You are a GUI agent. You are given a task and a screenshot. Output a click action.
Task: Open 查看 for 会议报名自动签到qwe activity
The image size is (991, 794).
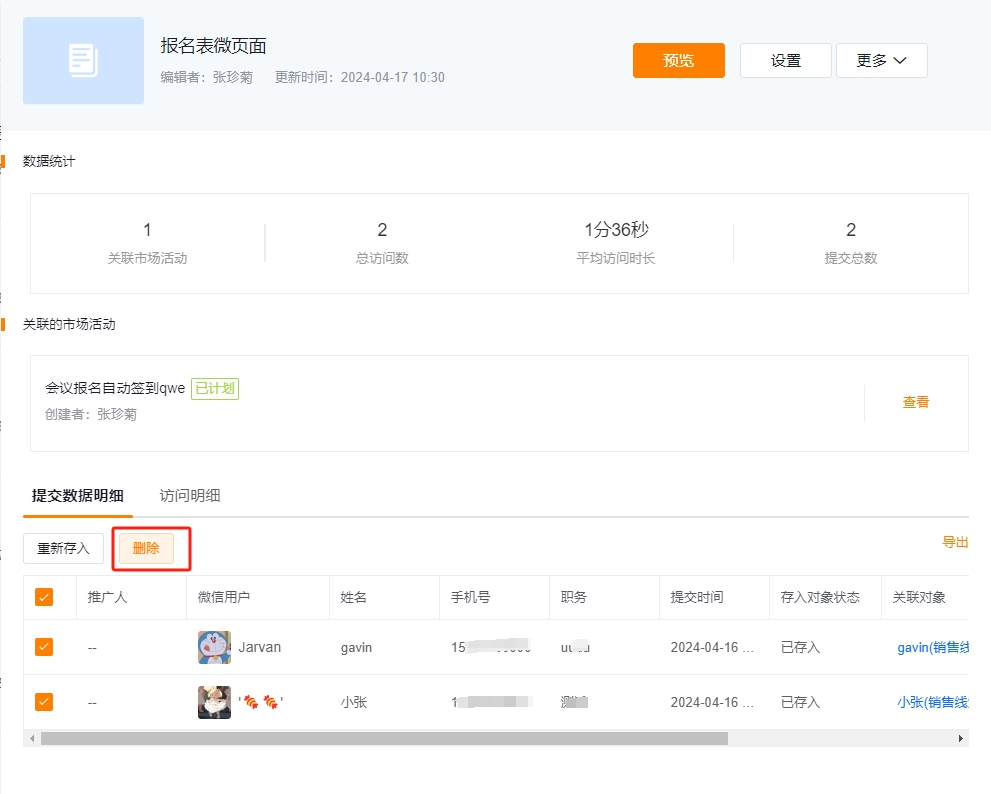(x=914, y=402)
